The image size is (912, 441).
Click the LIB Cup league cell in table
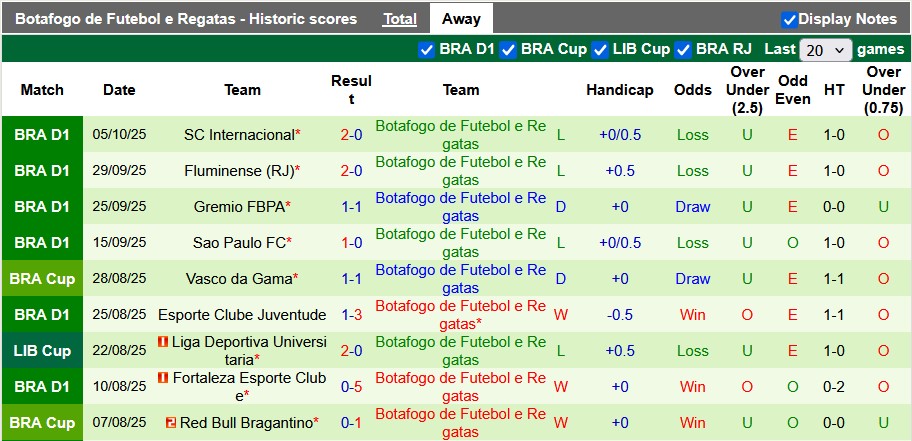tap(42, 351)
